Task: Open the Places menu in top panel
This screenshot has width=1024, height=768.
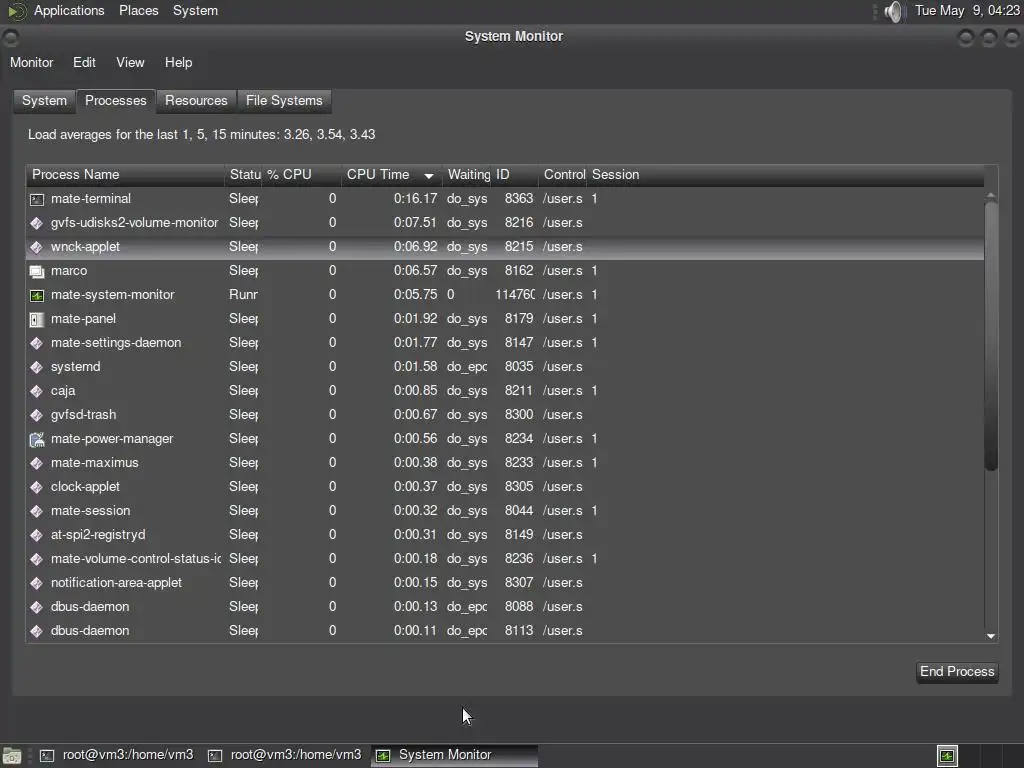Action: (x=138, y=11)
